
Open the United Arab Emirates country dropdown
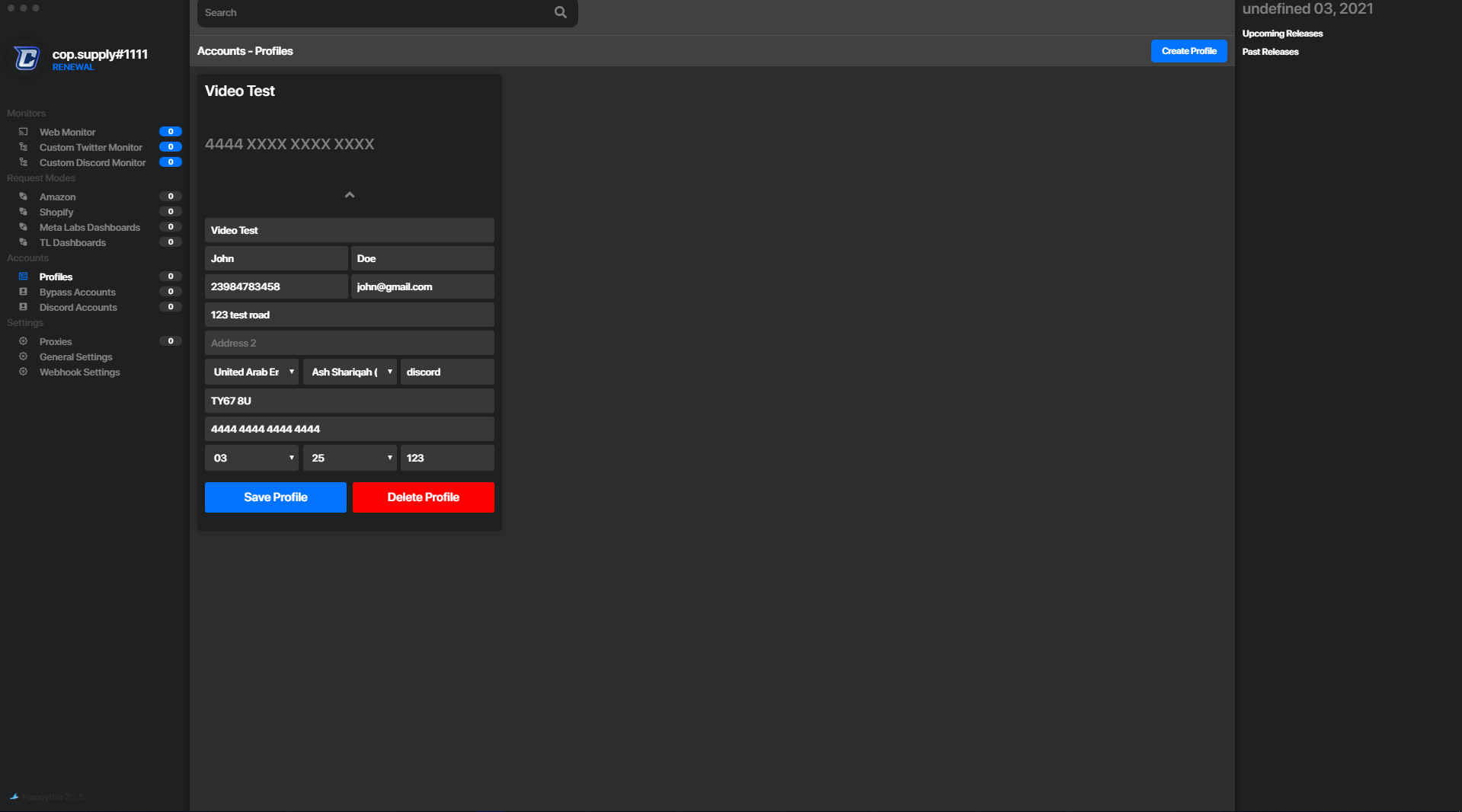click(251, 372)
